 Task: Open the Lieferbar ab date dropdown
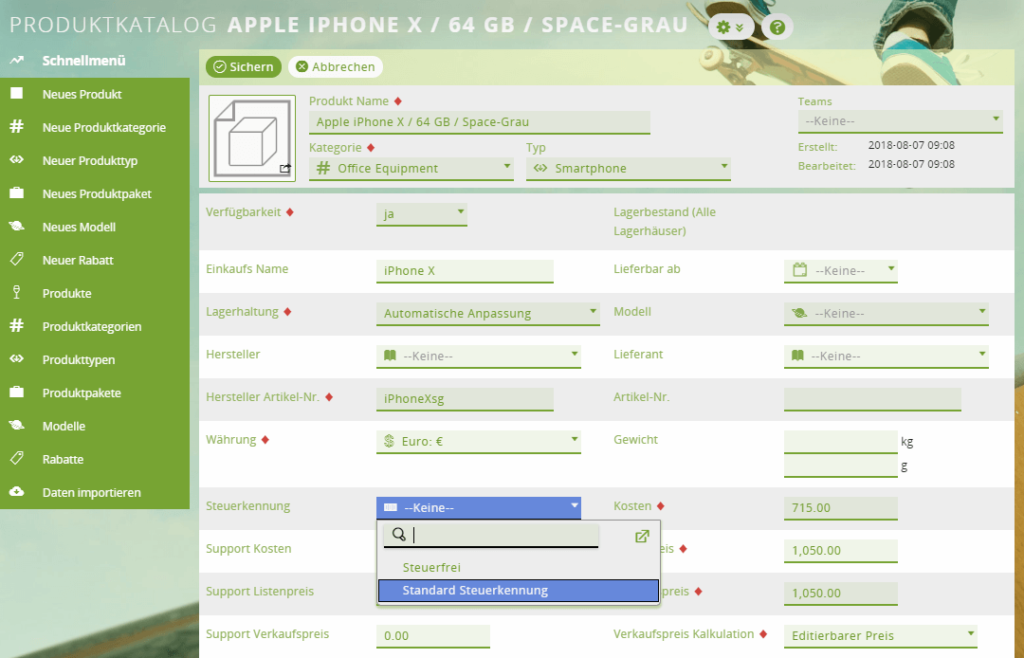click(840, 270)
